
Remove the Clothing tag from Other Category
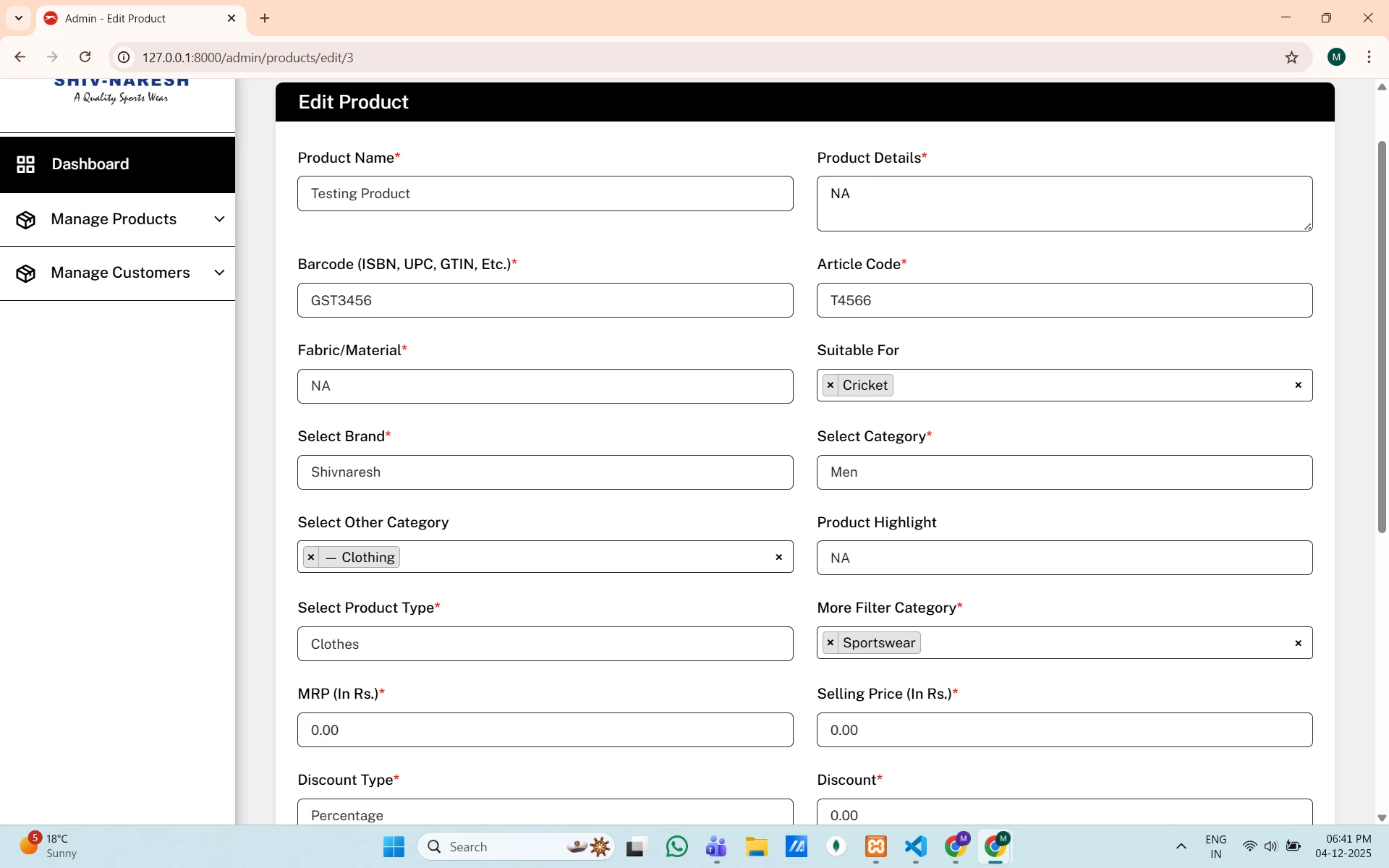pyautogui.click(x=311, y=558)
